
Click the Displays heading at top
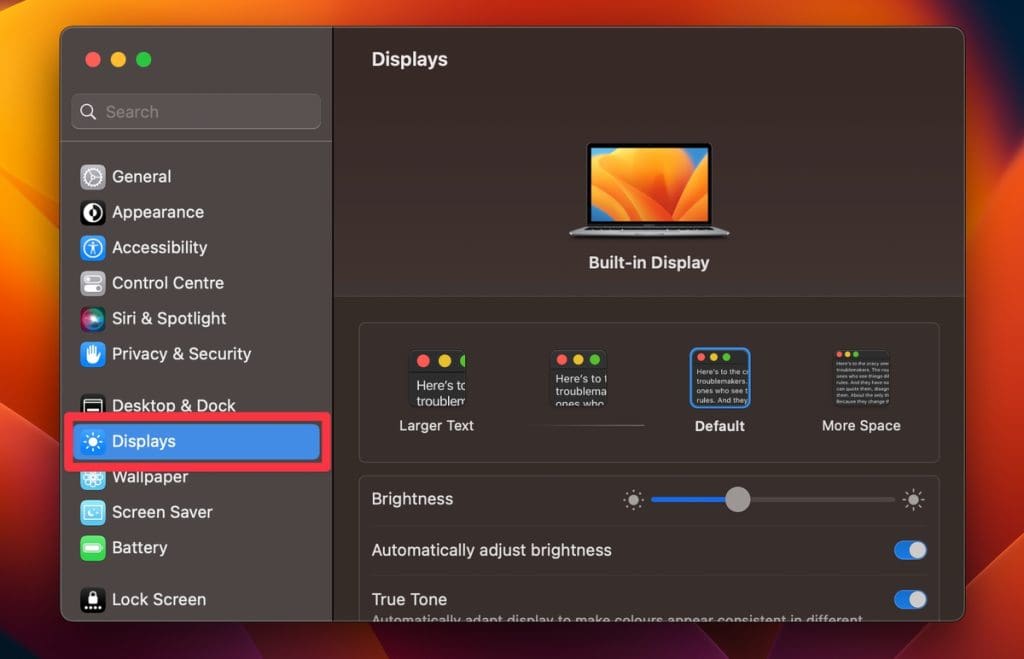point(409,59)
